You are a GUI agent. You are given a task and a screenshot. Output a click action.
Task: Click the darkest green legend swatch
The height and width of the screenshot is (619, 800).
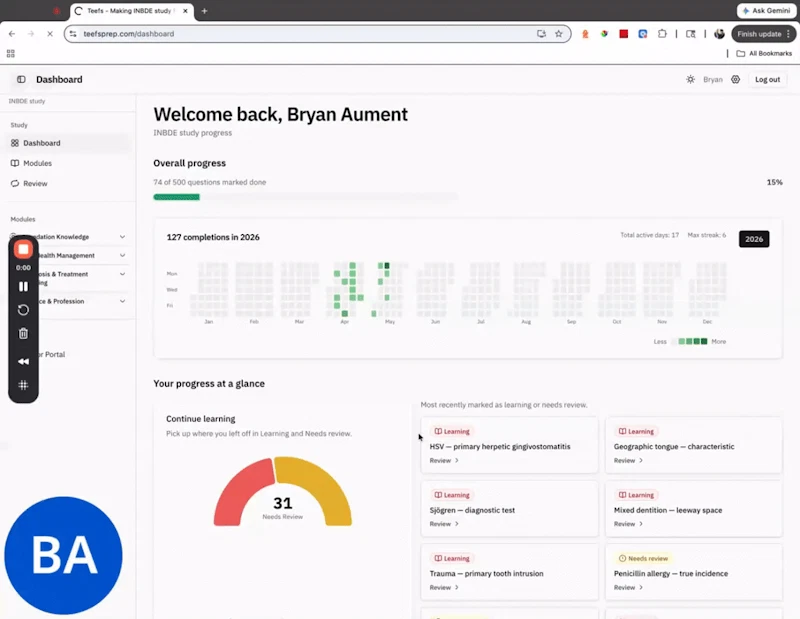pos(704,341)
